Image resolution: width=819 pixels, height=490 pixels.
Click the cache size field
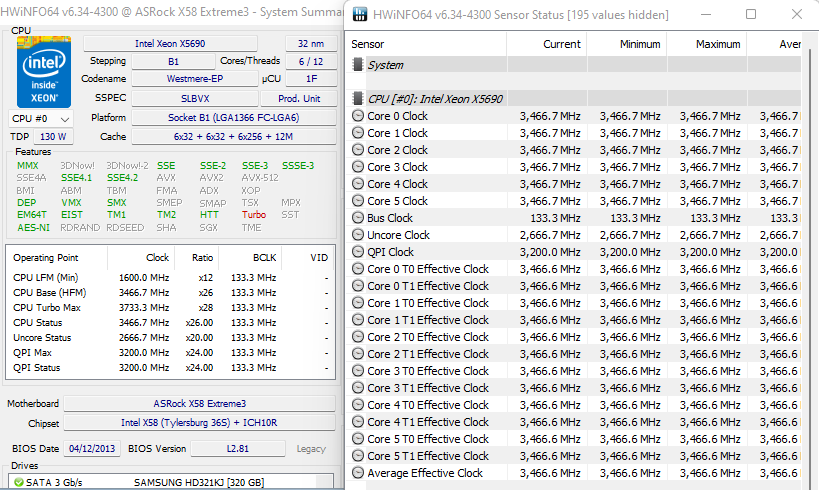(x=233, y=136)
